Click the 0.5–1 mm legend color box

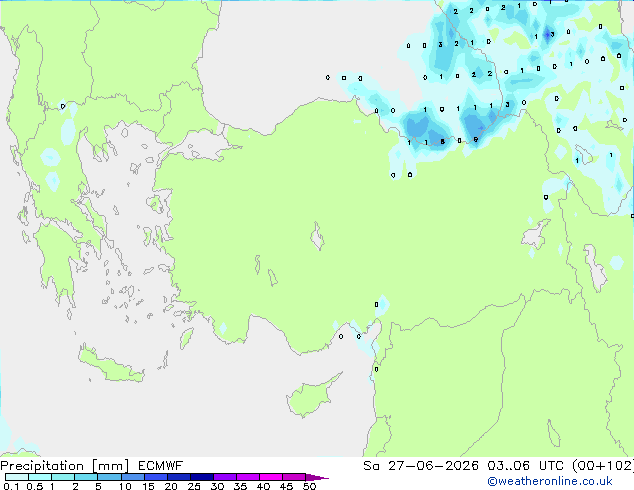[40, 477]
